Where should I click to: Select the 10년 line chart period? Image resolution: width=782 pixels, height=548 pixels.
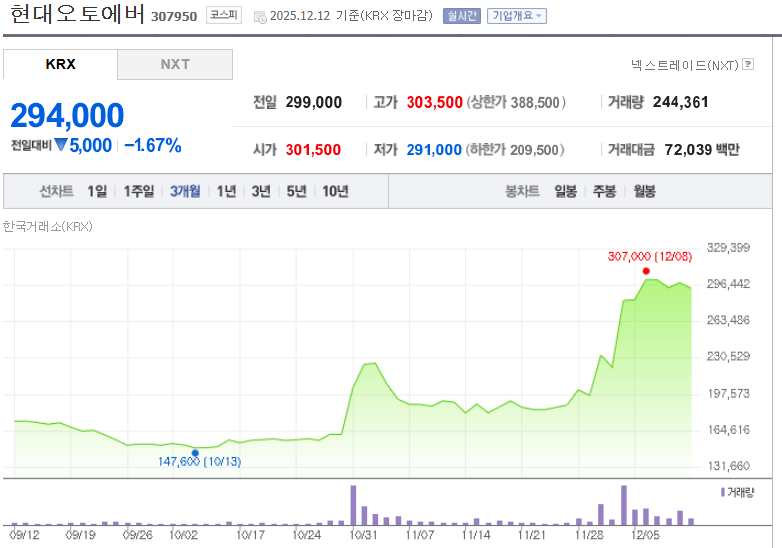pos(335,191)
